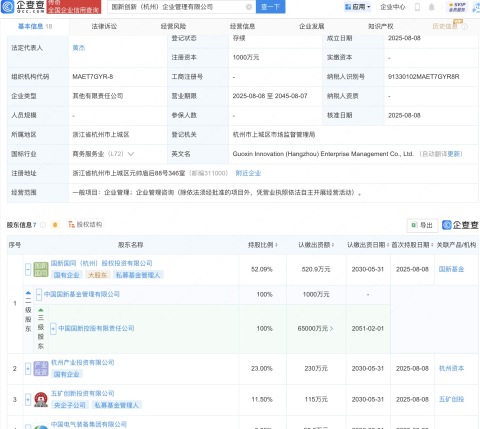The image size is (480, 429).
Task: Collapse the 国新国同（杭州）股权投资 shareholder row
Action: click(28, 269)
